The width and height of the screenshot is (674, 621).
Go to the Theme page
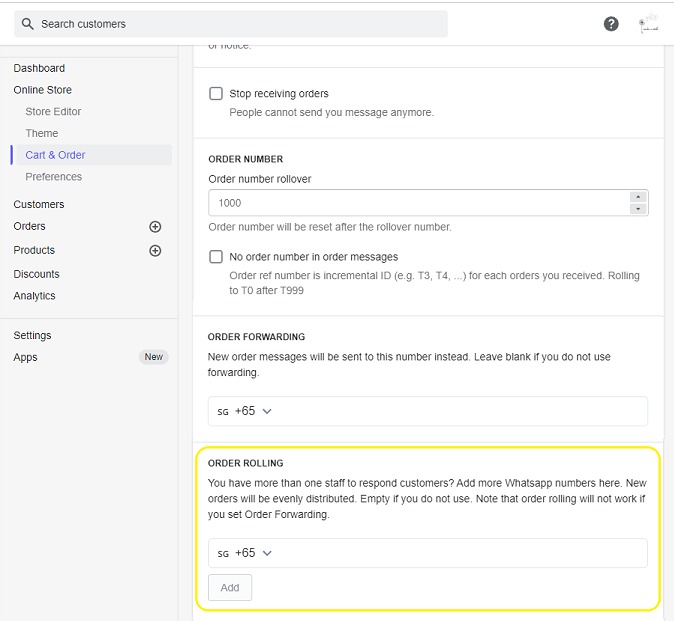(42, 133)
